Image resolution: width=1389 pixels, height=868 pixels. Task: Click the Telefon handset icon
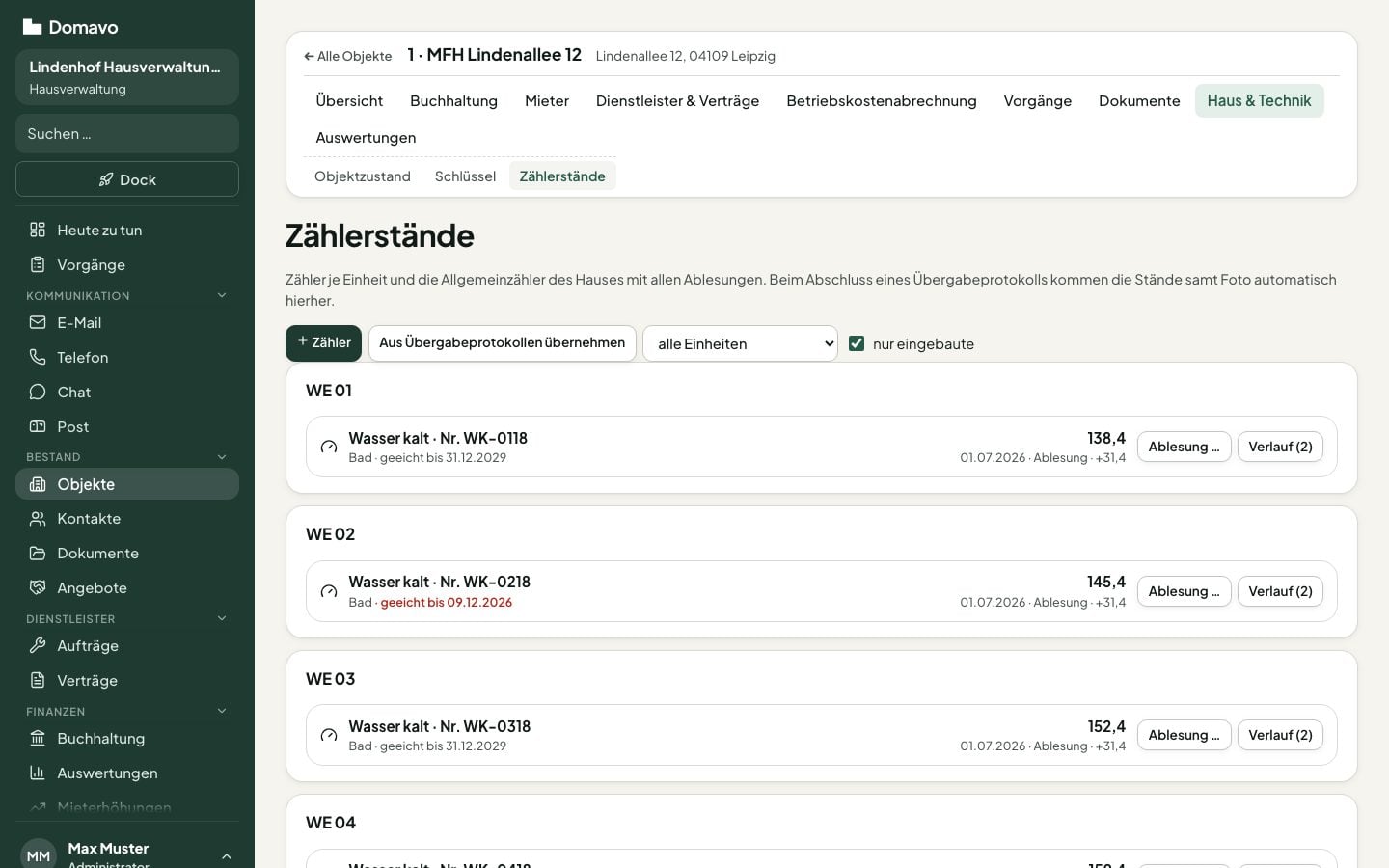tap(38, 357)
